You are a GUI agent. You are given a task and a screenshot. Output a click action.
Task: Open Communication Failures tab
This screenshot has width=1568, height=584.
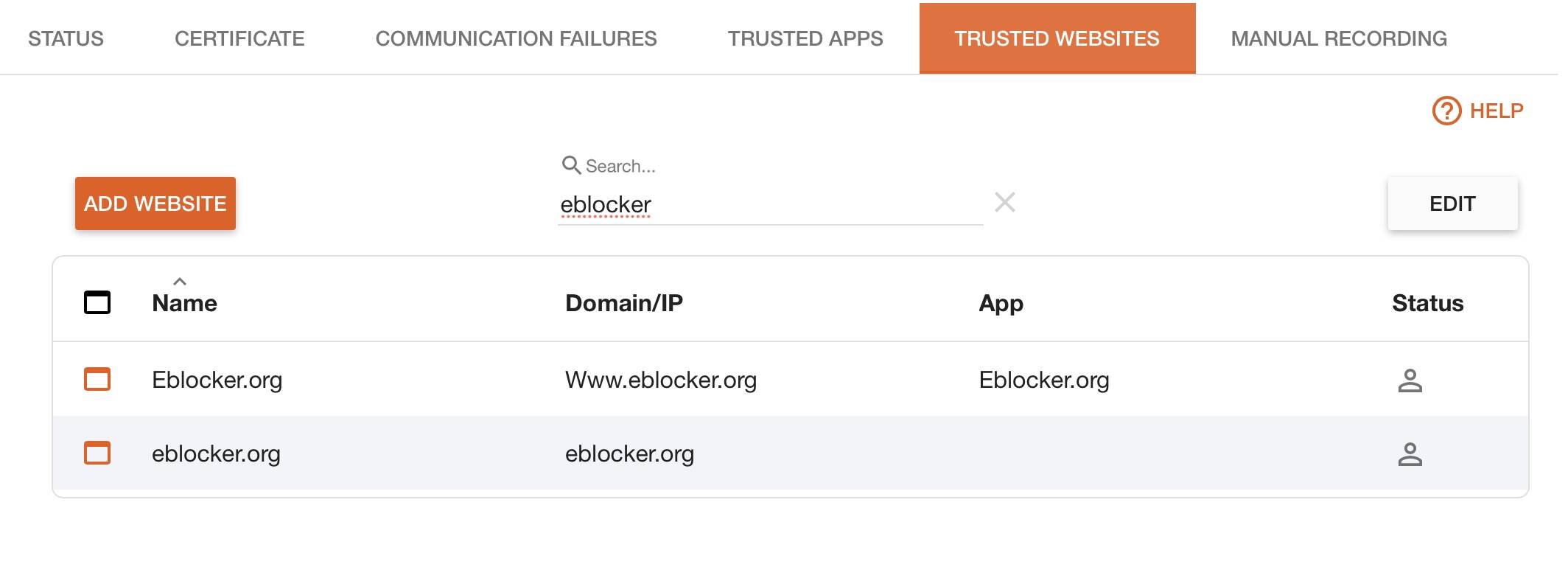[x=516, y=38]
